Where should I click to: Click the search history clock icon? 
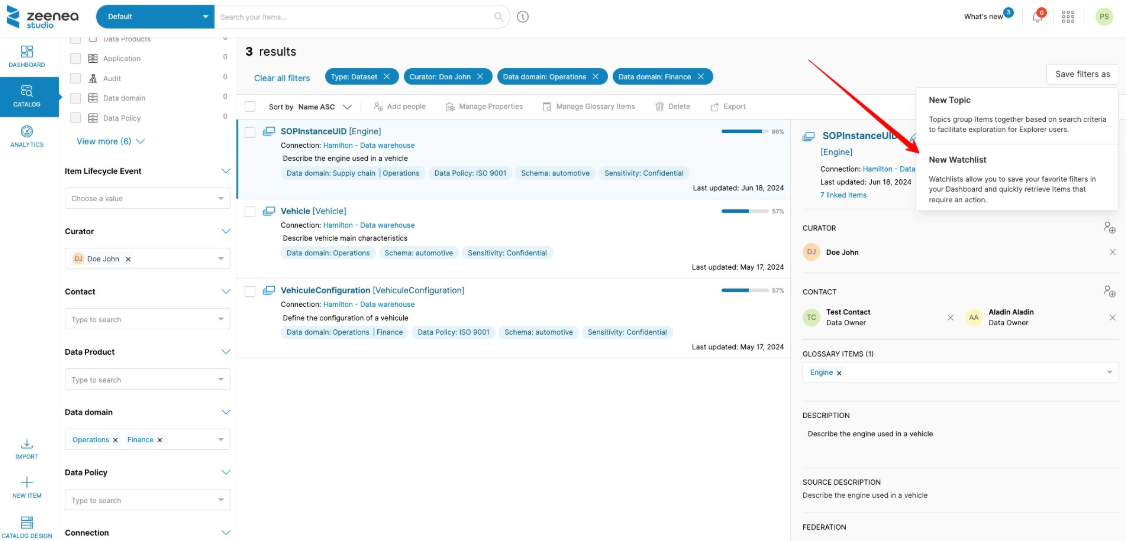coord(523,17)
